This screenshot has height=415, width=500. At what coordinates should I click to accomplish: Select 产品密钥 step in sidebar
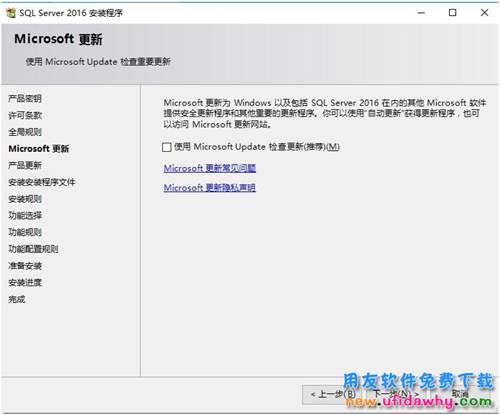click(x=25, y=99)
